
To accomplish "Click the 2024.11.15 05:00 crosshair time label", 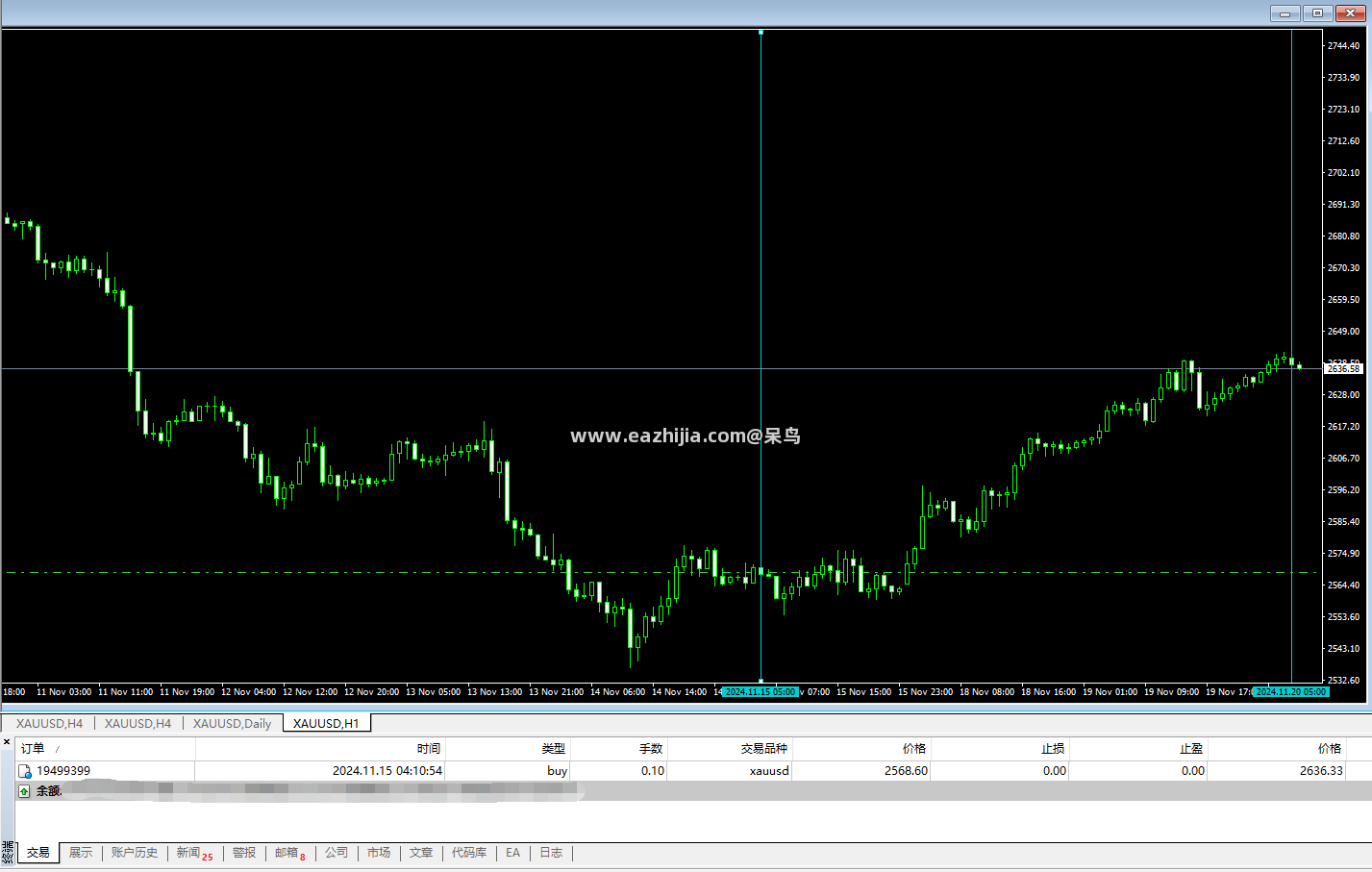I will pyautogui.click(x=761, y=692).
